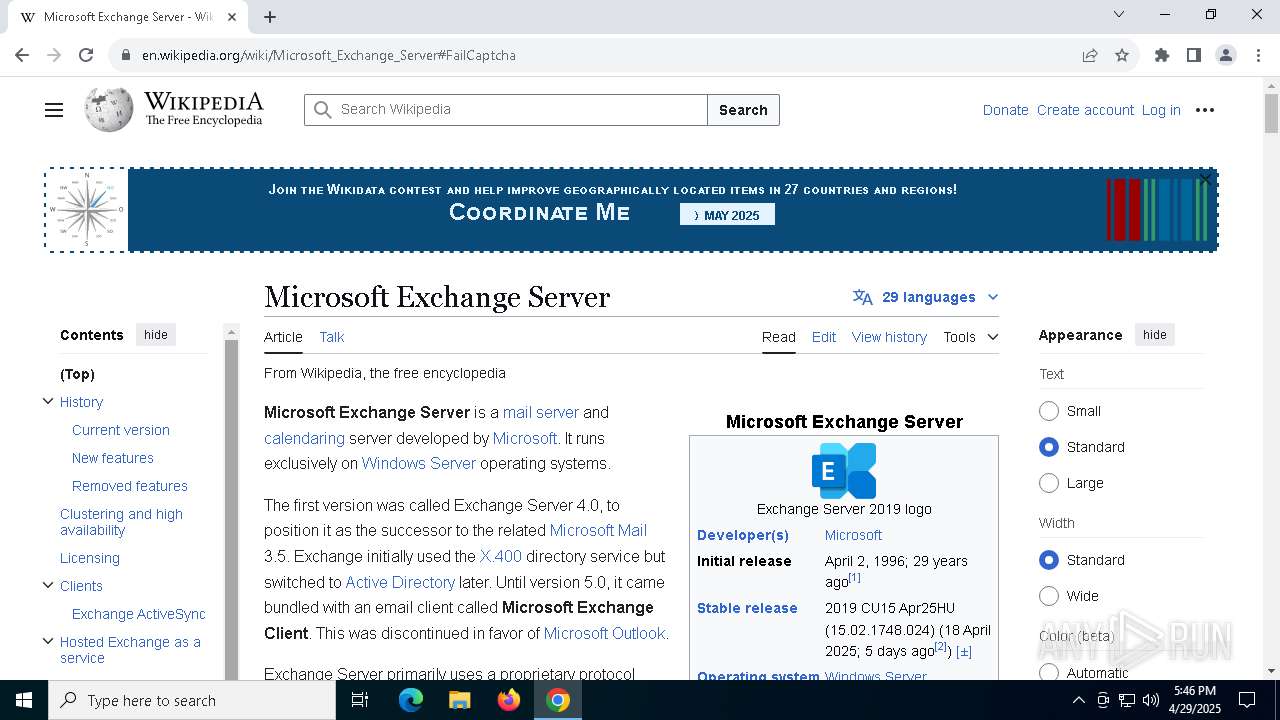Image resolution: width=1280 pixels, height=720 pixels.
Task: Open the Microsoft Outlook link
Action: point(604,633)
